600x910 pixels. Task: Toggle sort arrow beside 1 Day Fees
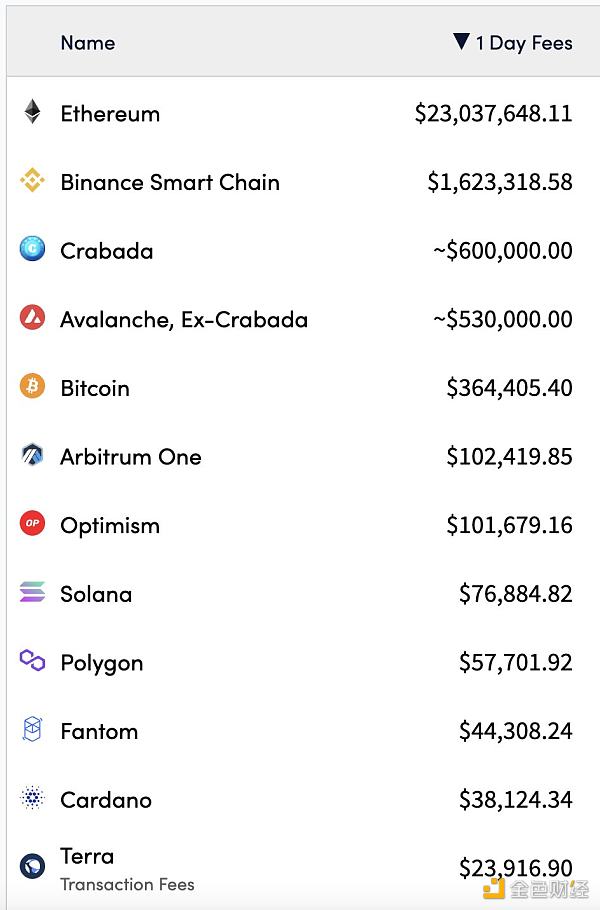[461, 42]
